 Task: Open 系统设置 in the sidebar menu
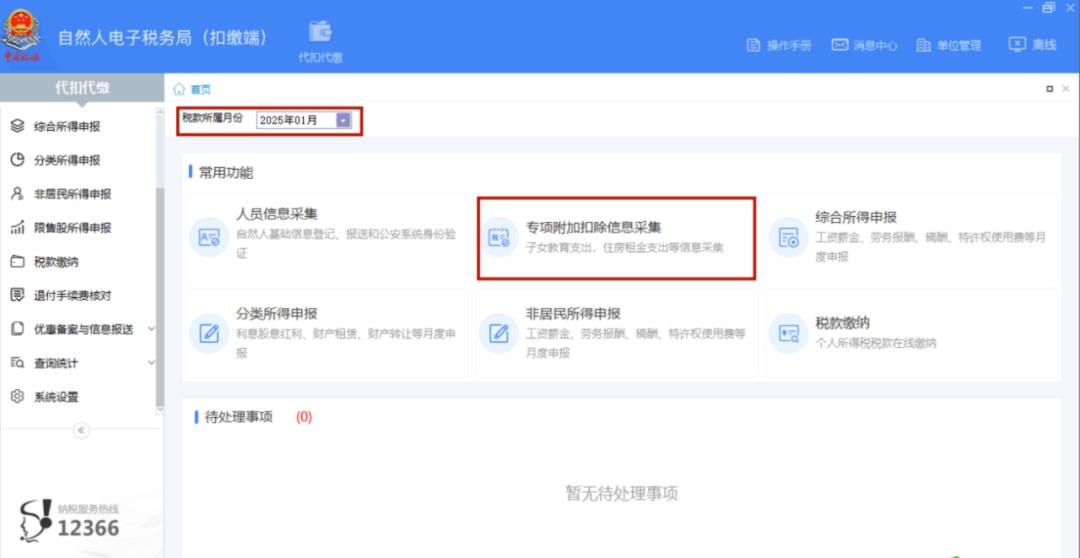56,396
